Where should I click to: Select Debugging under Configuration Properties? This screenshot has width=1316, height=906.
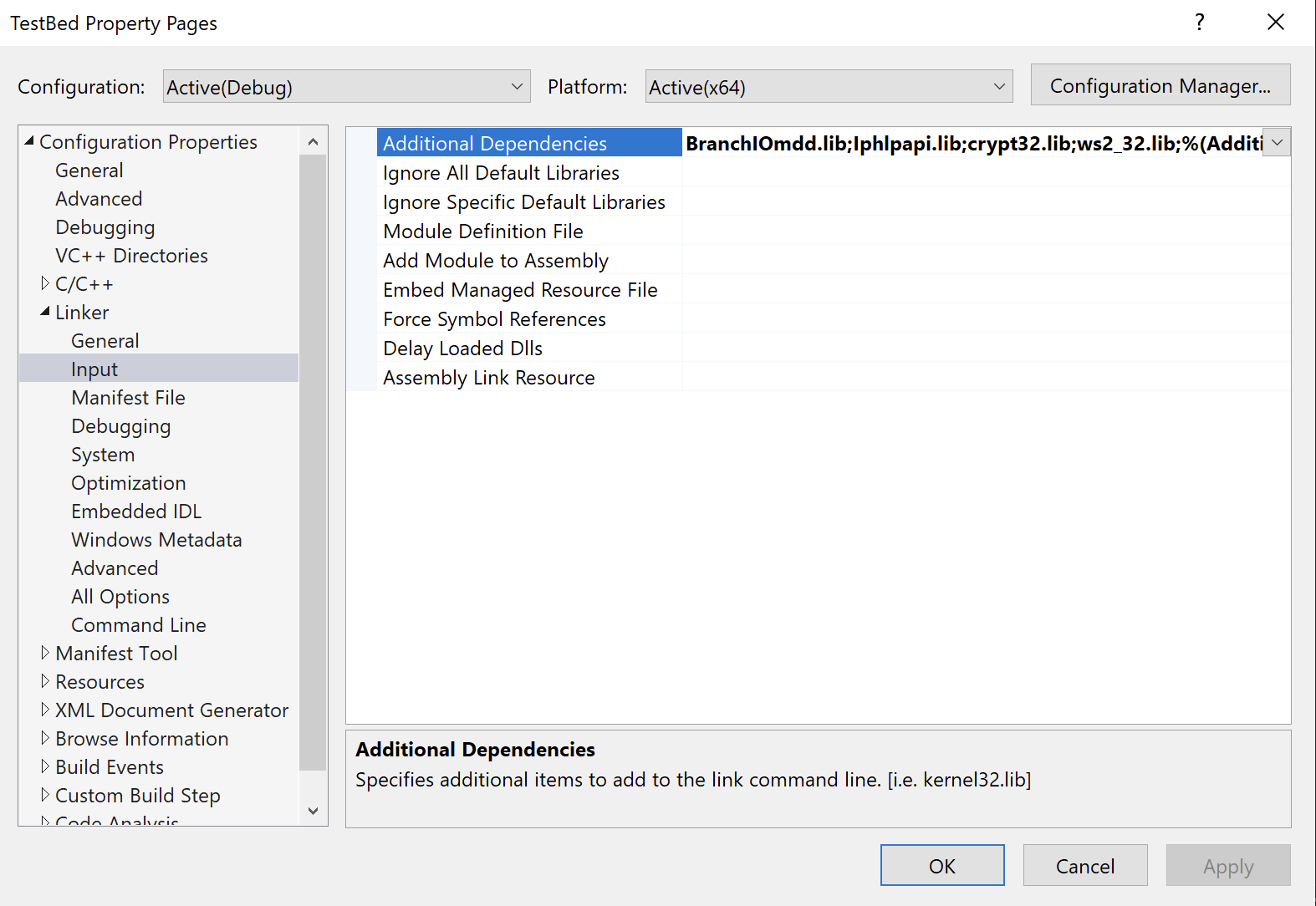pyautogui.click(x=105, y=227)
